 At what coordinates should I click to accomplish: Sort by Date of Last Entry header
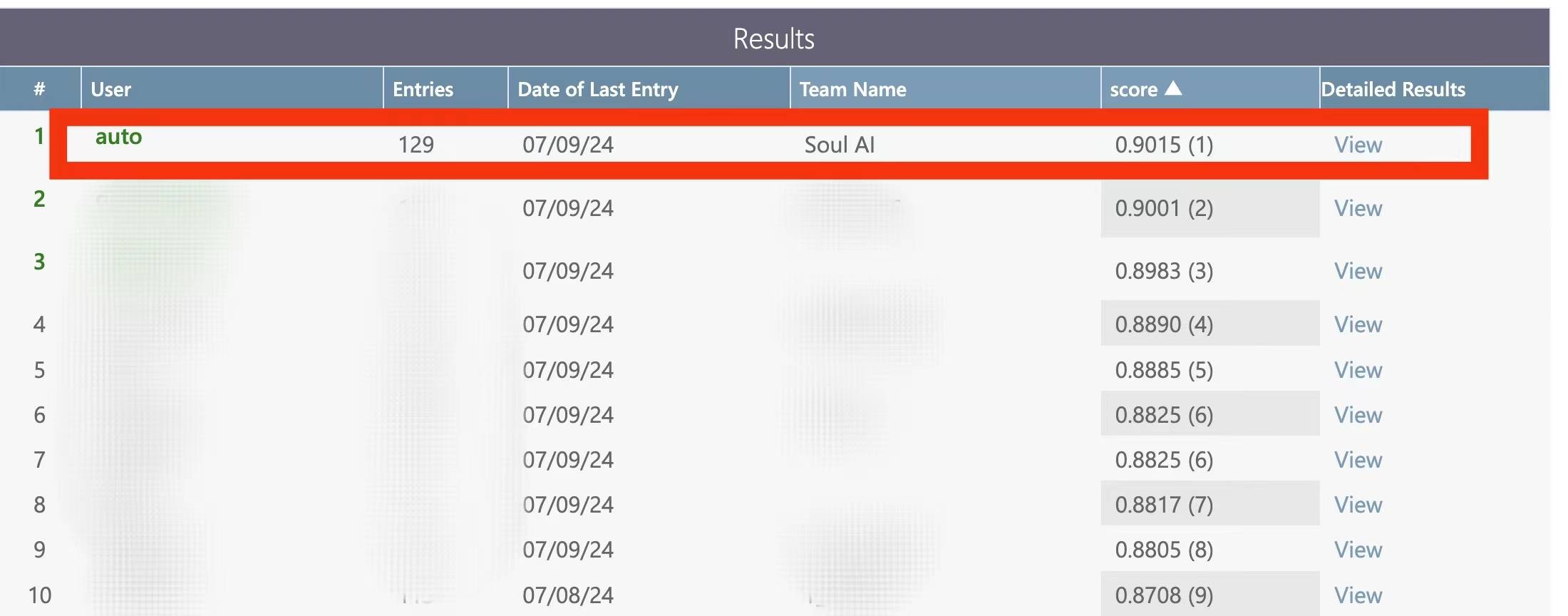coord(597,89)
